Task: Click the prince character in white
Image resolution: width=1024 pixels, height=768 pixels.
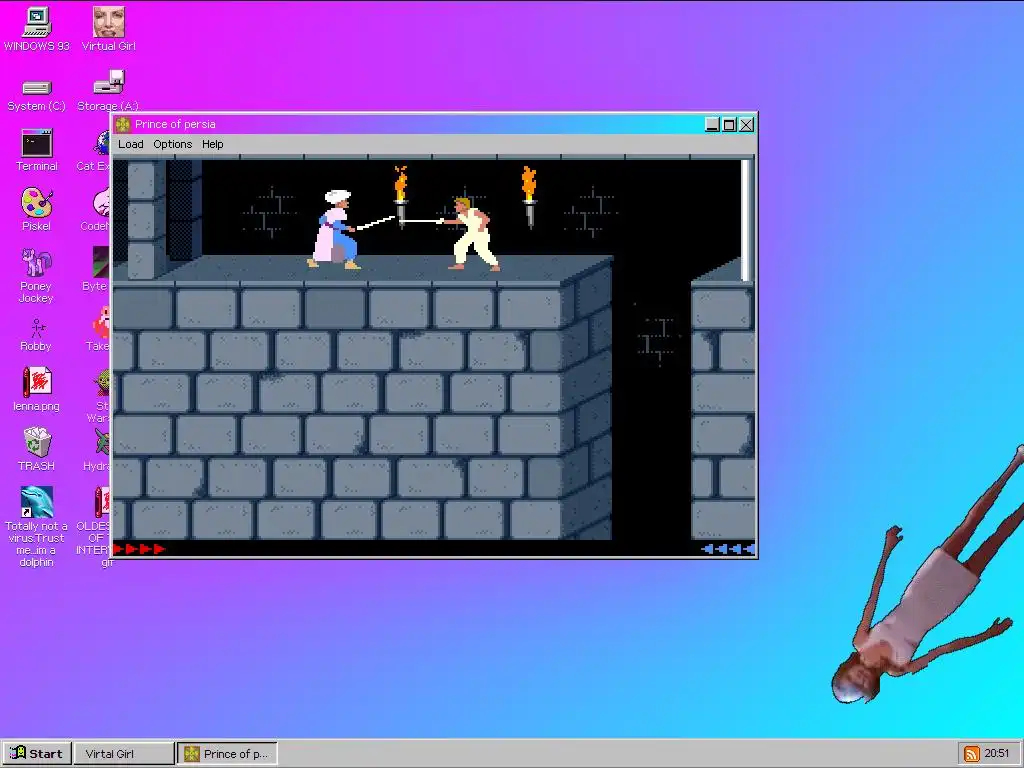Action: pos(473,234)
